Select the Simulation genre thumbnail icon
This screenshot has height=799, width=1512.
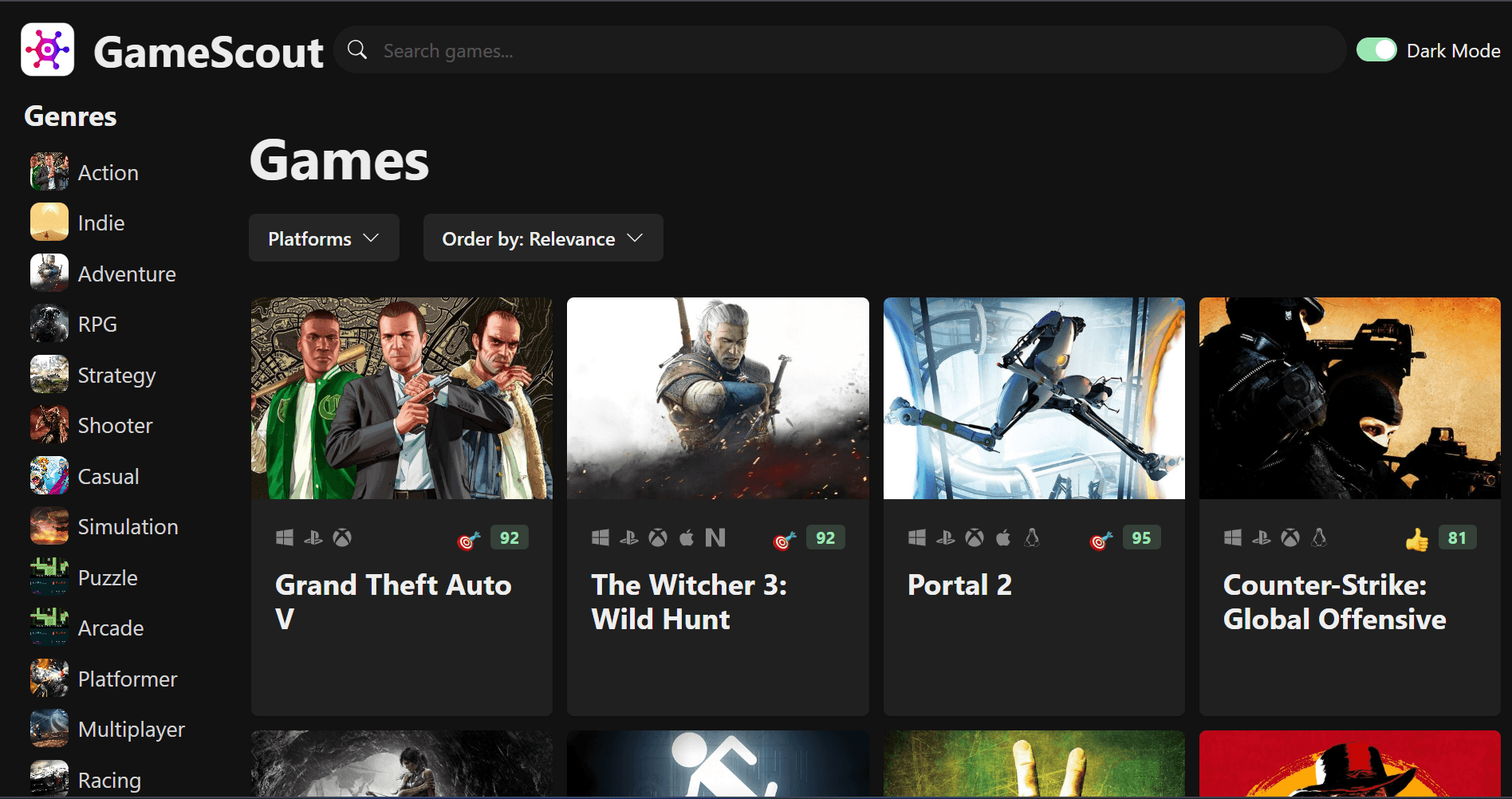tap(49, 526)
